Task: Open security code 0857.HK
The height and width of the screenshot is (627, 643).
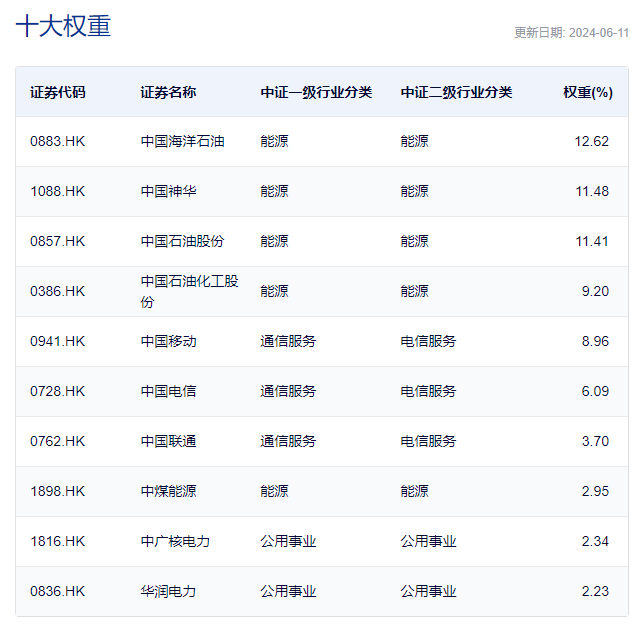Action: pos(58,241)
